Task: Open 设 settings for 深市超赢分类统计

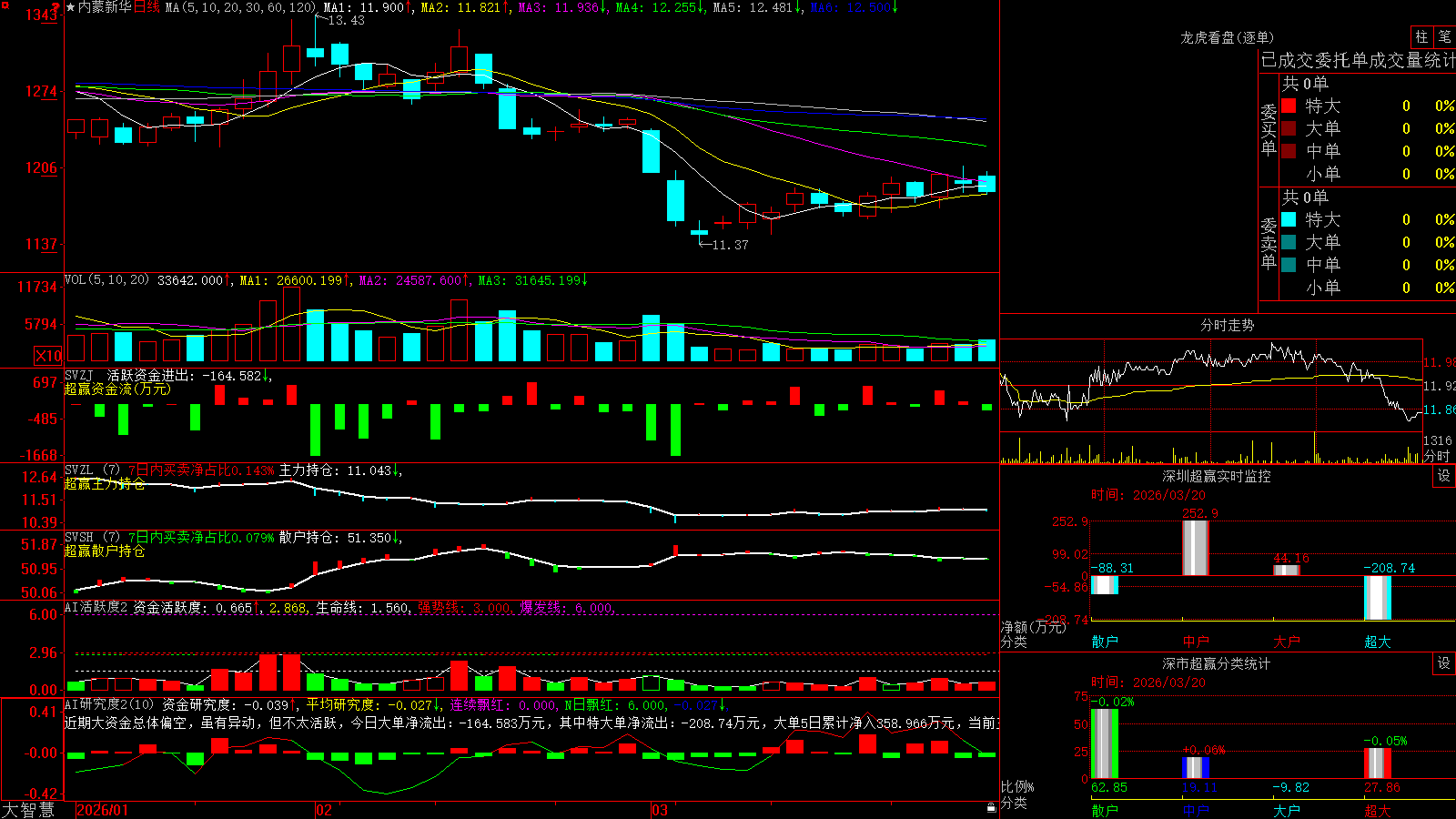Action: click(1444, 663)
